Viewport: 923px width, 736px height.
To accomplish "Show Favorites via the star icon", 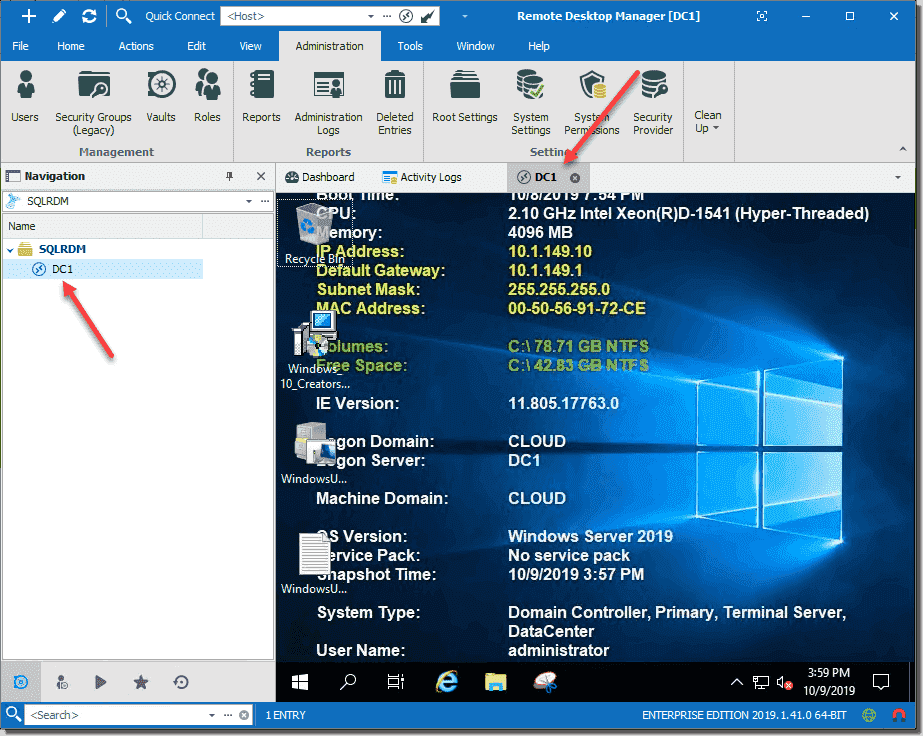I will click(x=140, y=681).
